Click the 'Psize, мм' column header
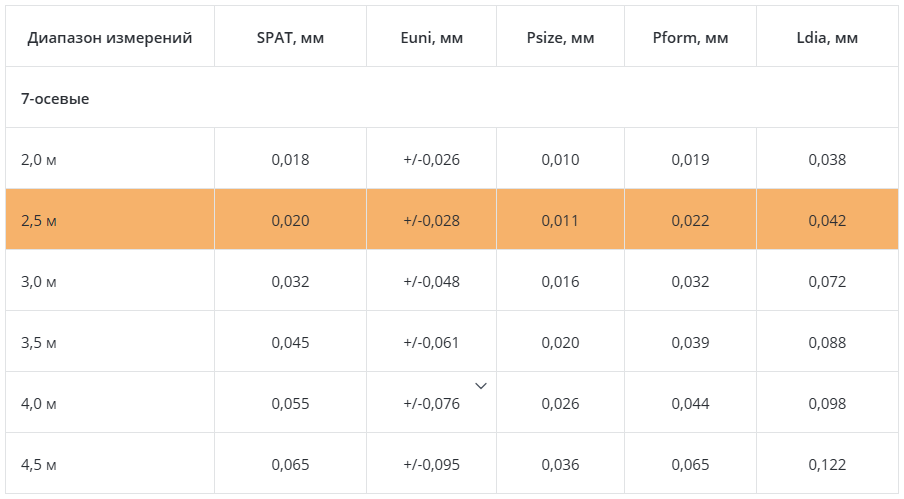Viewport: 904px width, 499px height. (x=560, y=38)
